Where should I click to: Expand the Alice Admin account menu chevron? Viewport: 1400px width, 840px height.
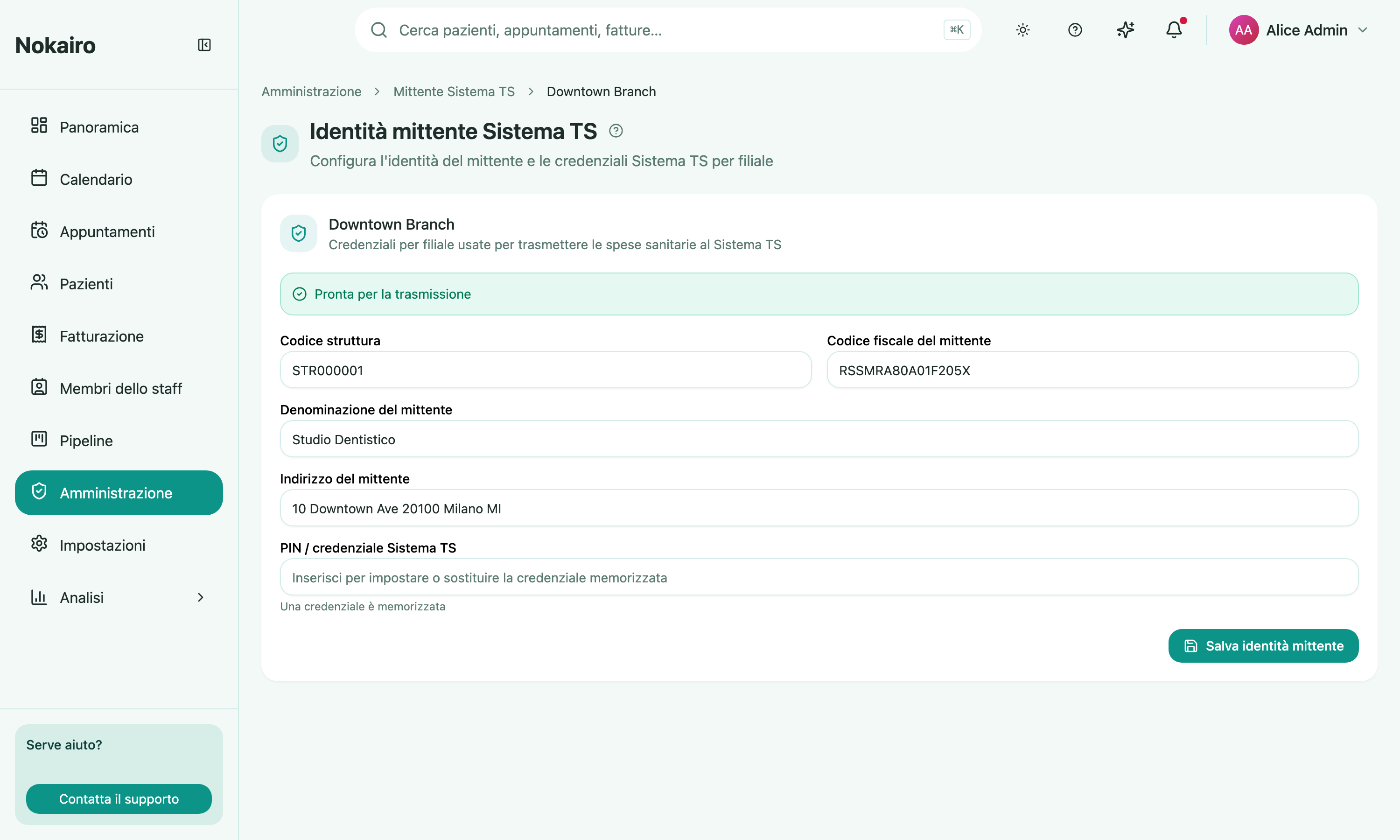[1363, 30]
